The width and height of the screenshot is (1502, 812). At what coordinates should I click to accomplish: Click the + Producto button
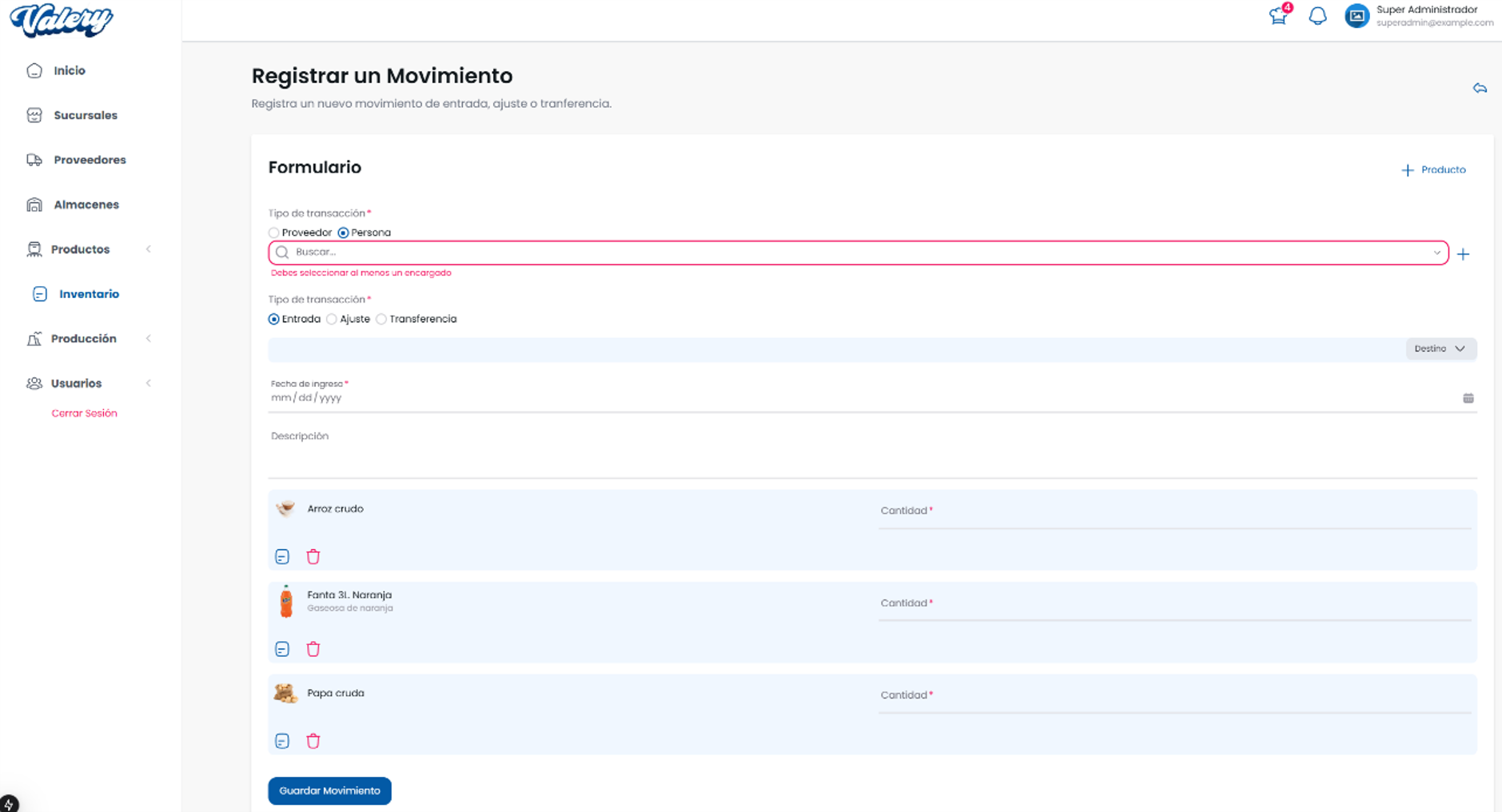(x=1434, y=169)
